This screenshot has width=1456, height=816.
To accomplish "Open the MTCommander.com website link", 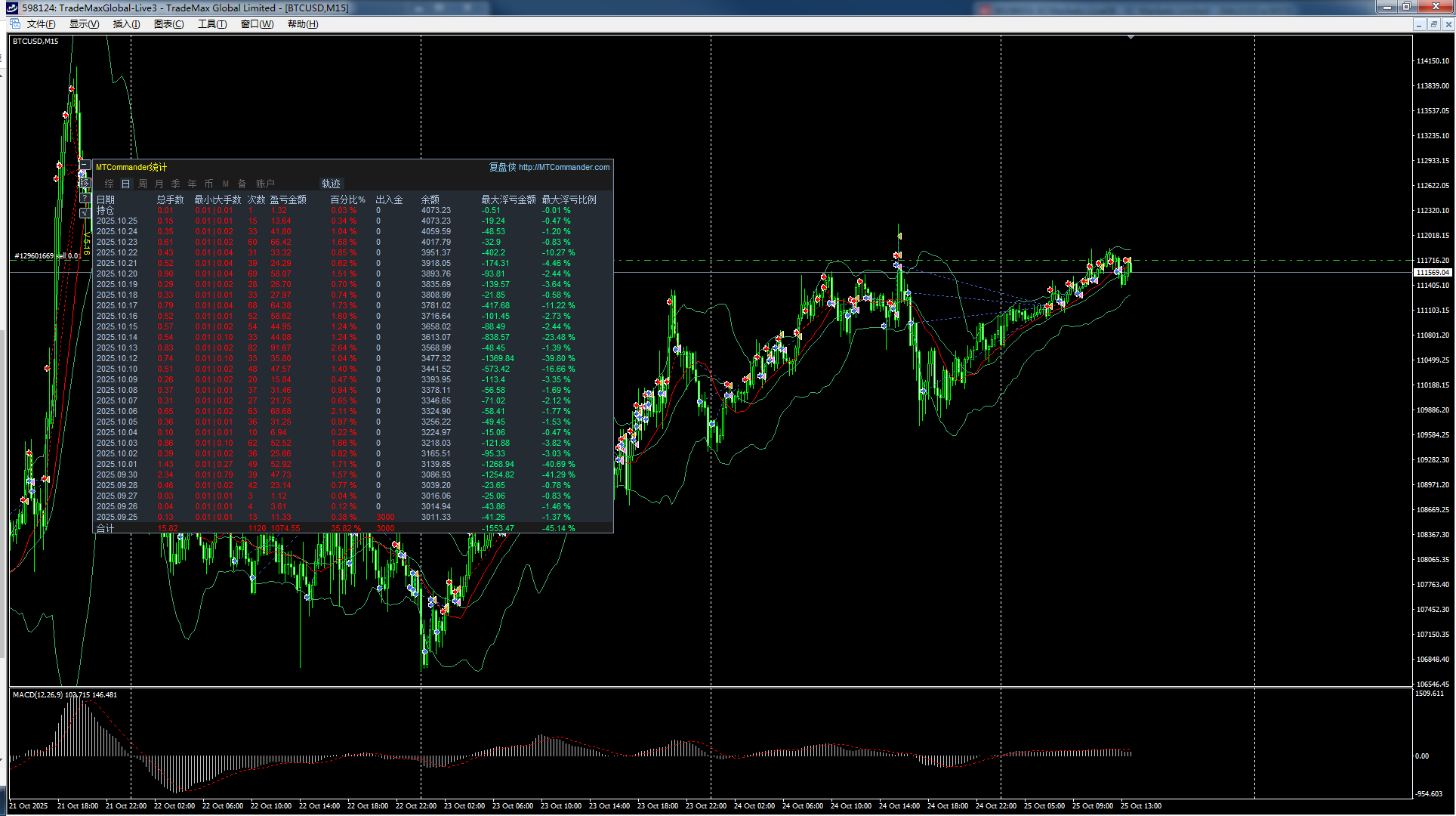I will click(x=563, y=167).
